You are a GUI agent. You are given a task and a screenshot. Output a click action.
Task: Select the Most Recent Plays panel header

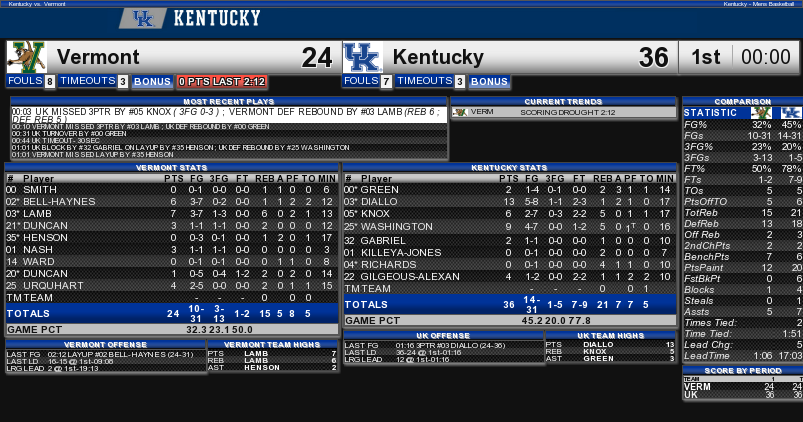tap(228, 101)
